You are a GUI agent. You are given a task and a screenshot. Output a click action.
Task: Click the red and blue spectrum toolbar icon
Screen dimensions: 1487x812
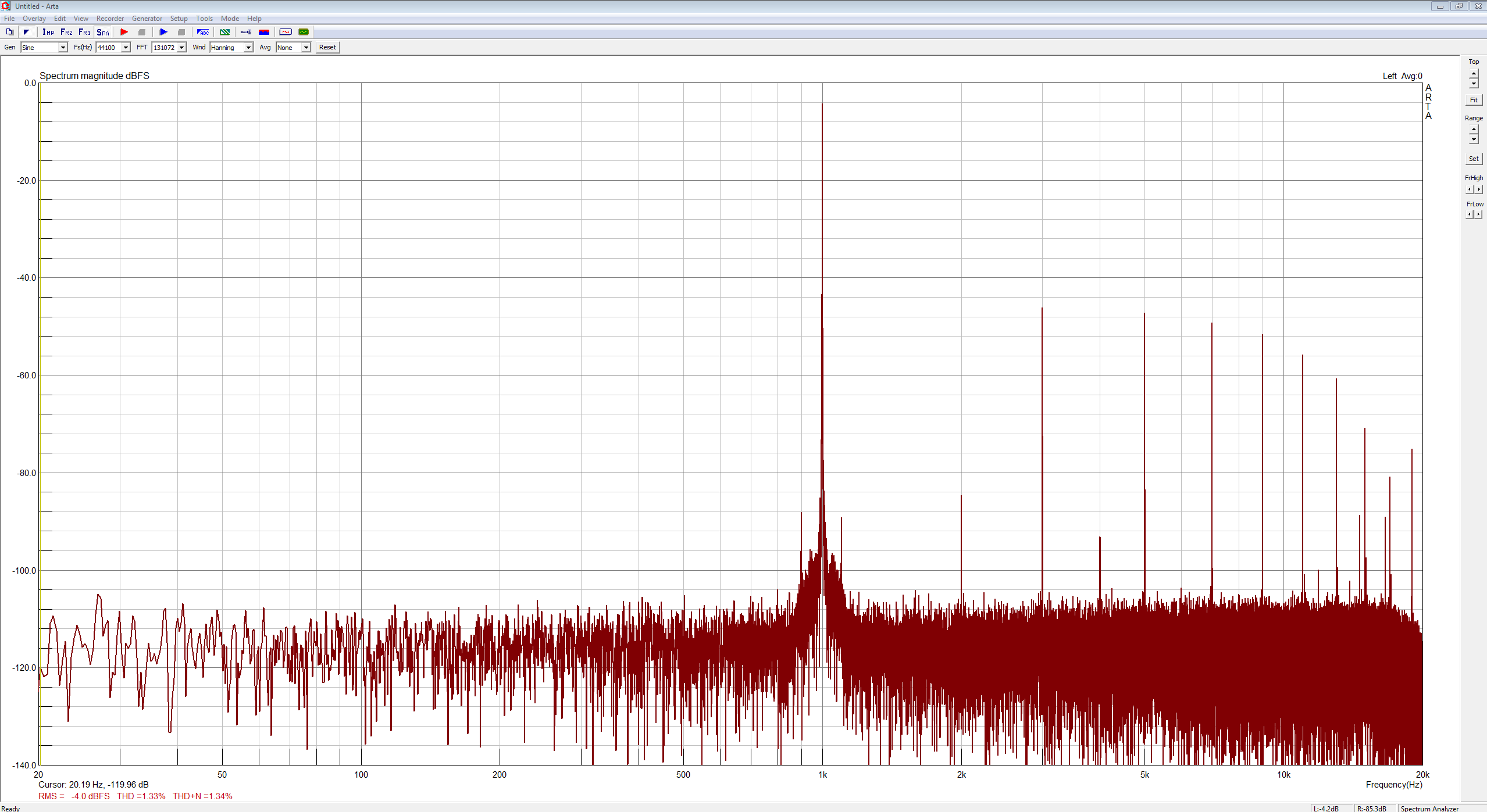[264, 32]
